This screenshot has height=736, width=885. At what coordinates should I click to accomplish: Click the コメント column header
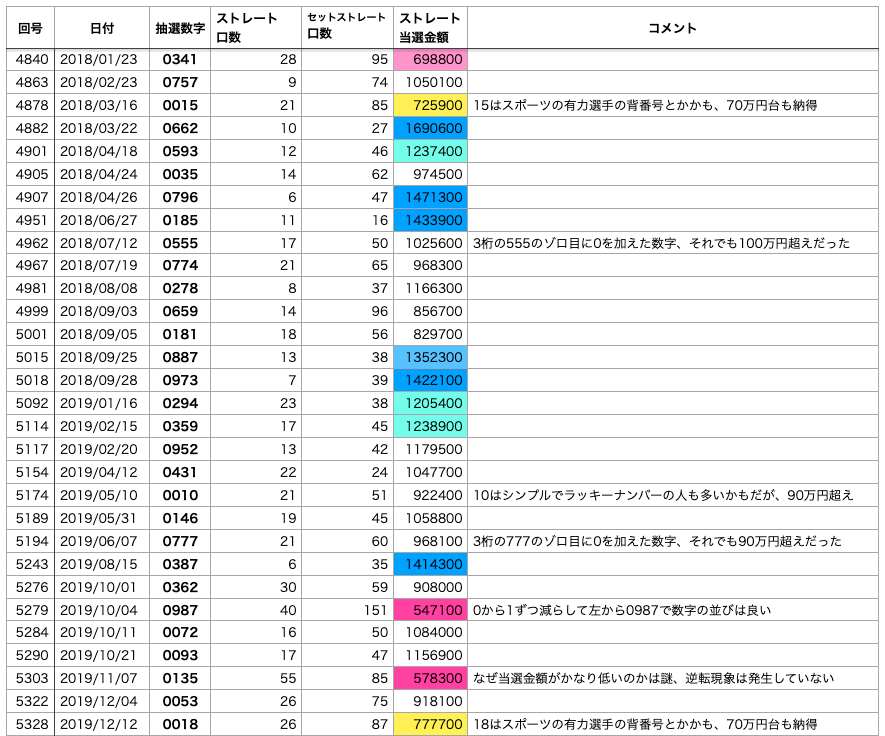(673, 28)
